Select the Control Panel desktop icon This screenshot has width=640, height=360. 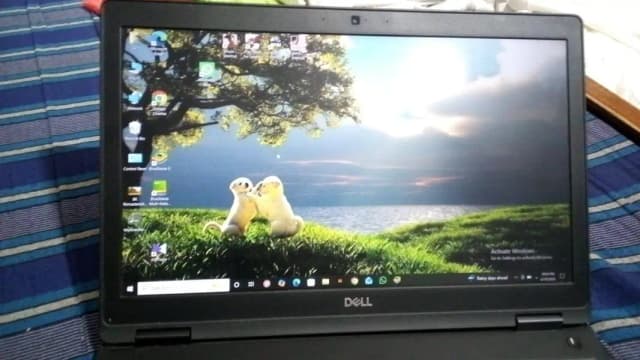[135, 161]
